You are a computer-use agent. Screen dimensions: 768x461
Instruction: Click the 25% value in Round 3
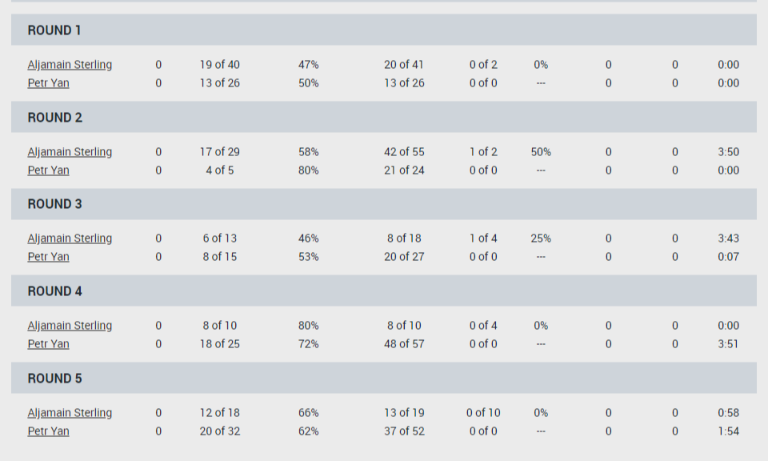[x=541, y=239]
